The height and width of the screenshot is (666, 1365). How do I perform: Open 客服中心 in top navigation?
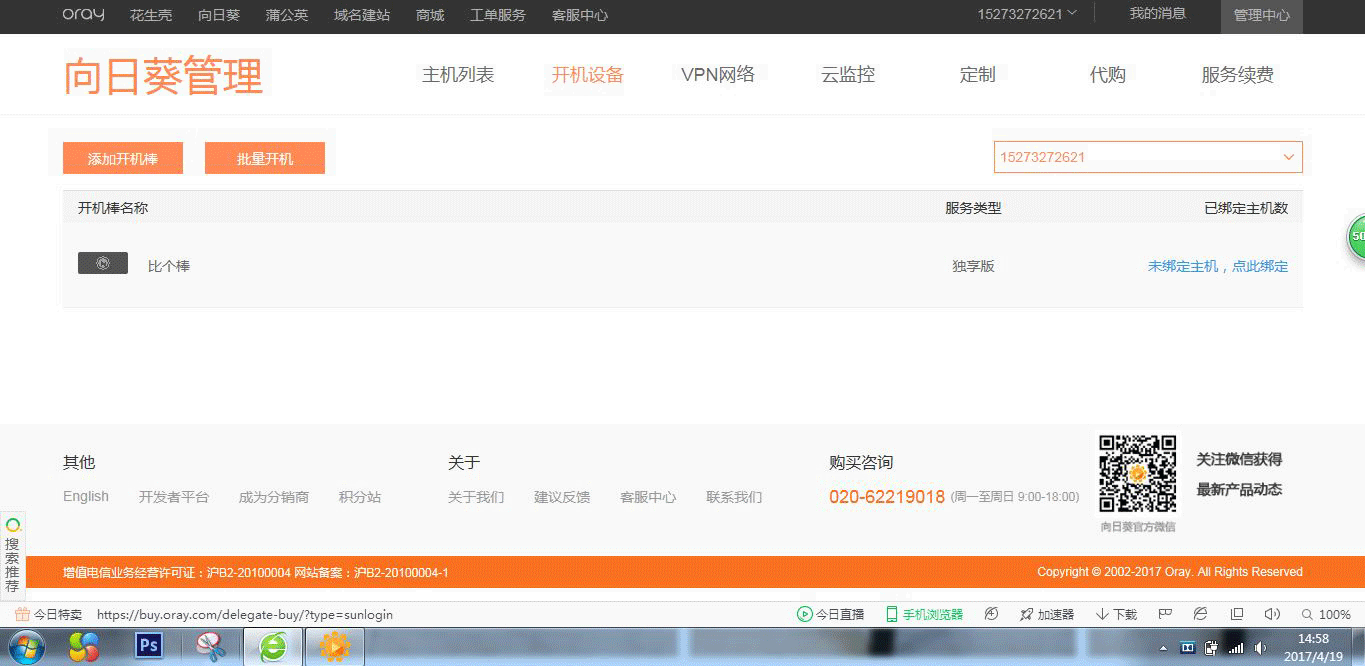click(580, 15)
